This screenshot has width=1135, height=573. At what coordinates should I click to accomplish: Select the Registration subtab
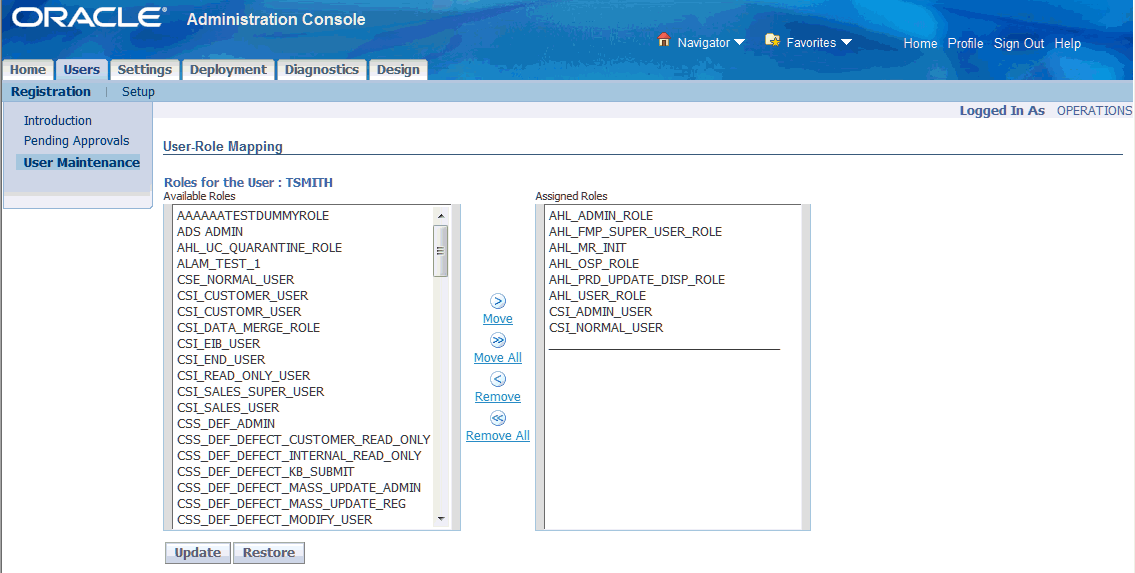(51, 92)
